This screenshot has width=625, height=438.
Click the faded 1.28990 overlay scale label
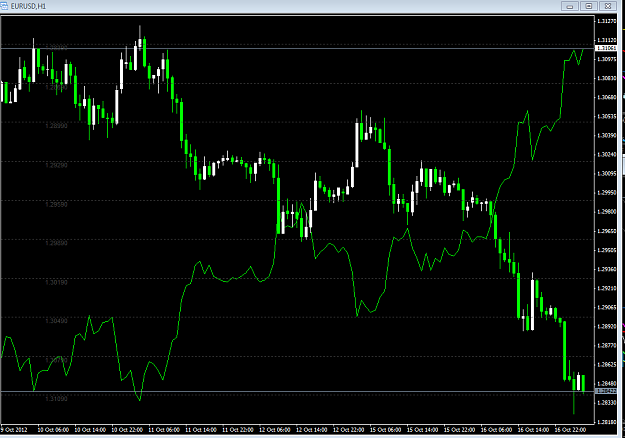pos(56,126)
